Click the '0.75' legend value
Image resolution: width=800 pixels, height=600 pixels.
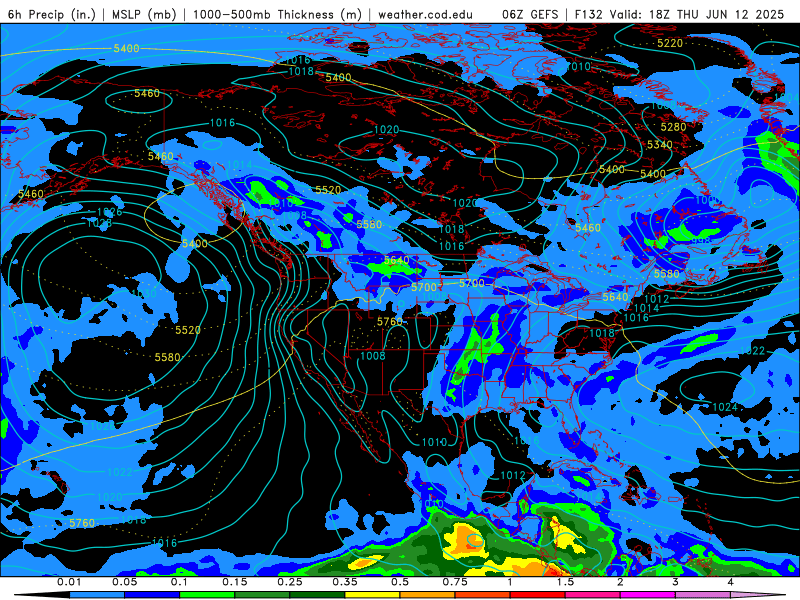[455, 582]
